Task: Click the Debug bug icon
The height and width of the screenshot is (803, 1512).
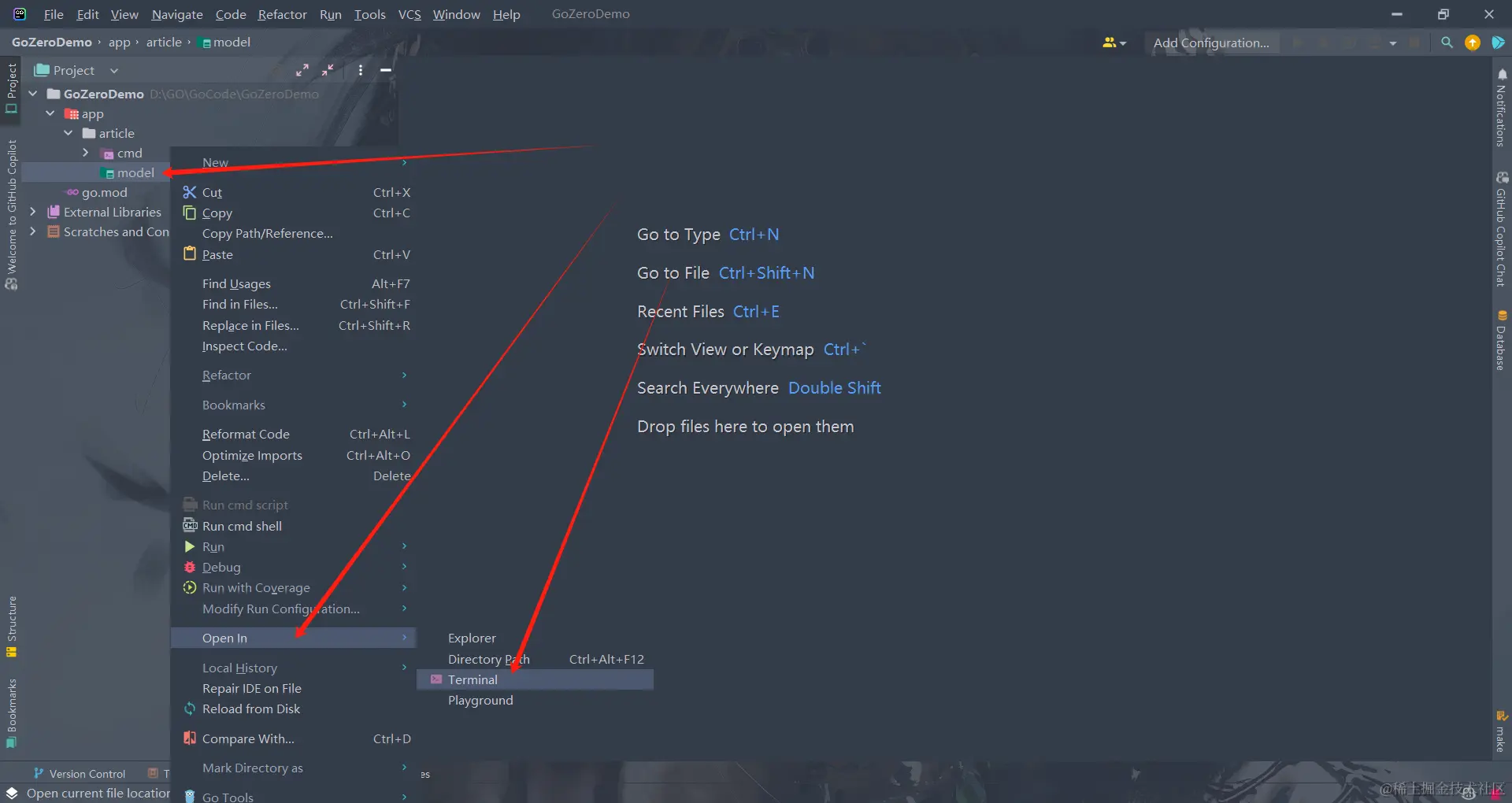Action: click(x=189, y=567)
